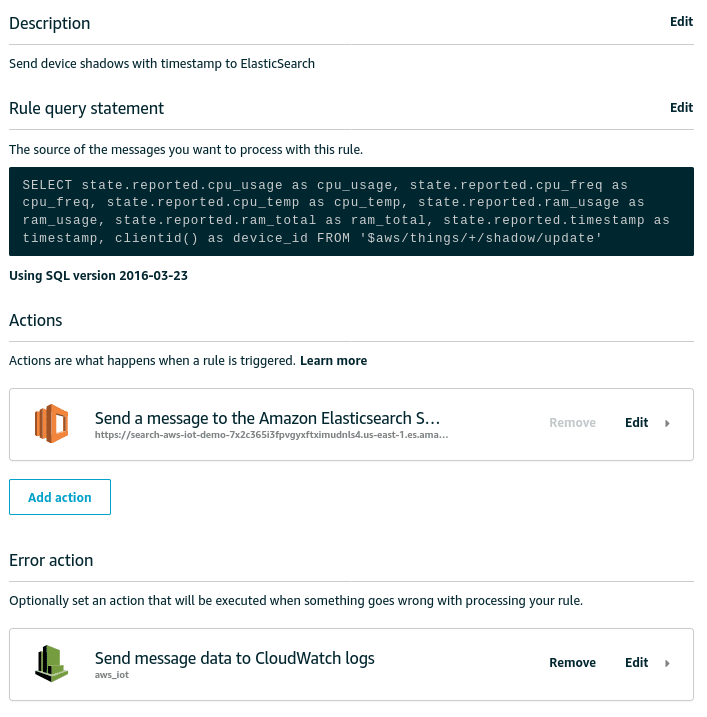Remove the Elasticsearch action
Image resolution: width=707 pixels, height=717 pixels.
pos(573,423)
